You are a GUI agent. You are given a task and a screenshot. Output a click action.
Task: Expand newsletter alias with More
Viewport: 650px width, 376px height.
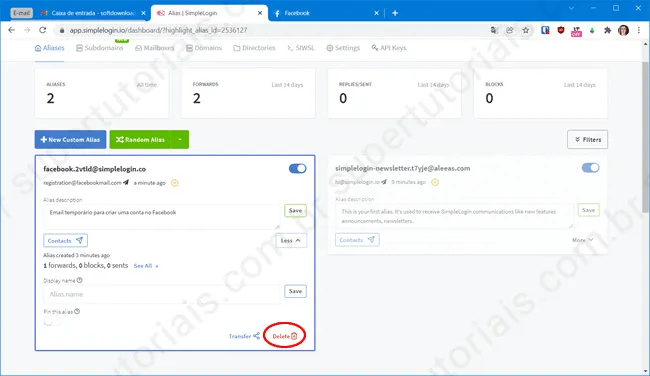(582, 240)
